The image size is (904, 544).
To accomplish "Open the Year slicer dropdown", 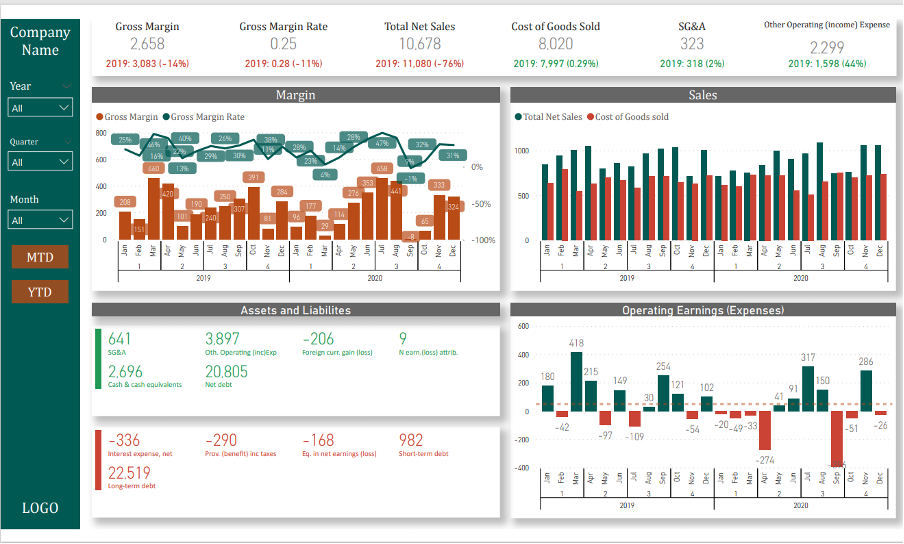I will click(x=40, y=107).
